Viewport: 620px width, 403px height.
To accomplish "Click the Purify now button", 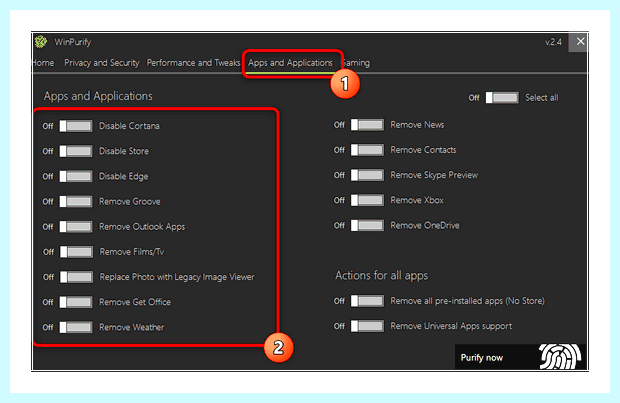I will tap(520, 357).
